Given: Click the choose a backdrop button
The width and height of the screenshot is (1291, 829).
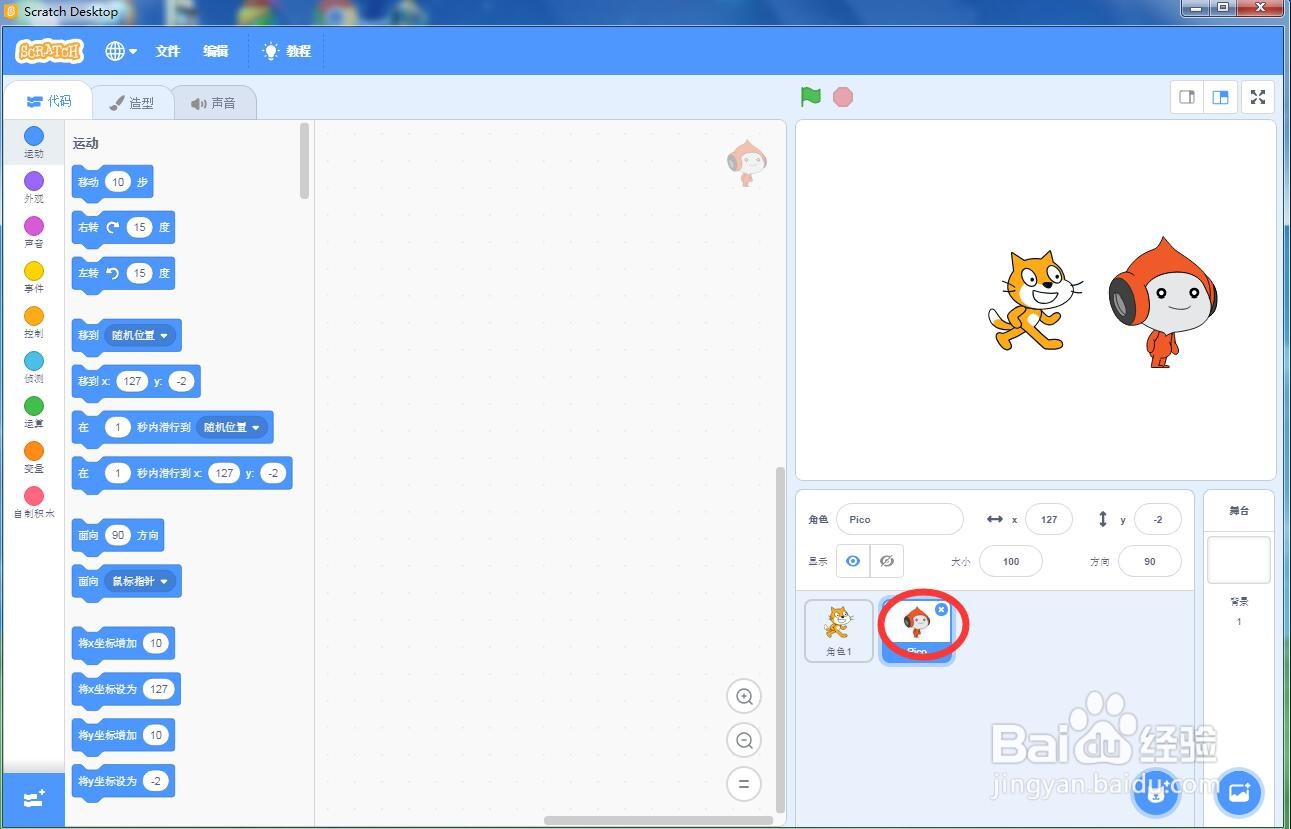Looking at the screenshot, I should (1239, 793).
